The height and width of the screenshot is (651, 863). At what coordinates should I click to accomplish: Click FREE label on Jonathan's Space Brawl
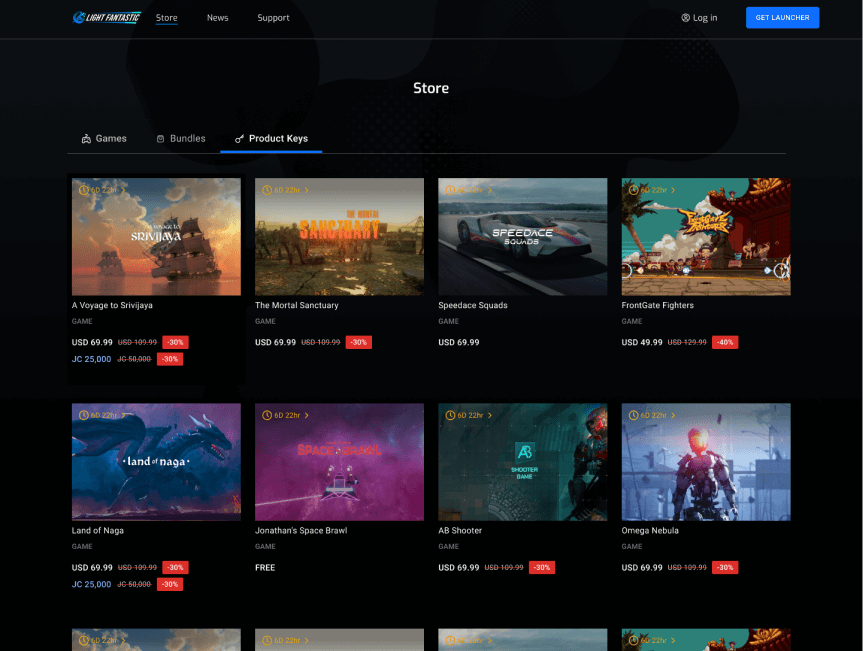[x=265, y=567]
